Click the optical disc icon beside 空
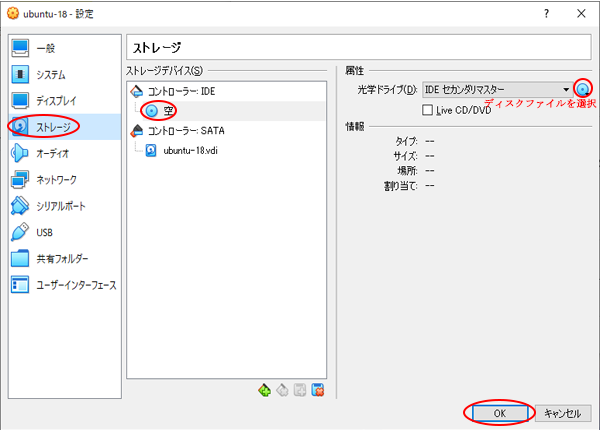The image size is (600, 430). [152, 111]
